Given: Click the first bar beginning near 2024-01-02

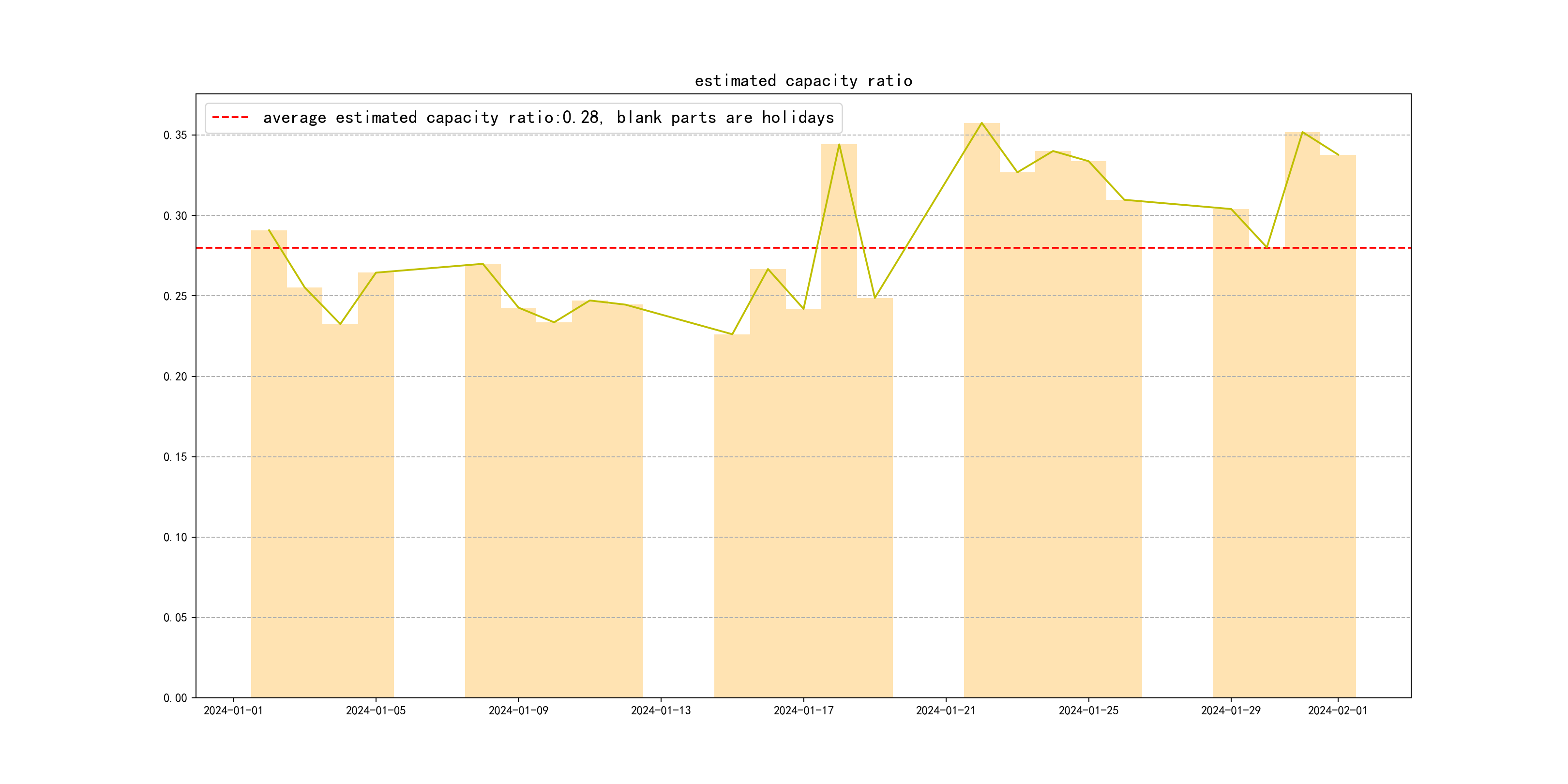Looking at the screenshot, I should (269, 463).
